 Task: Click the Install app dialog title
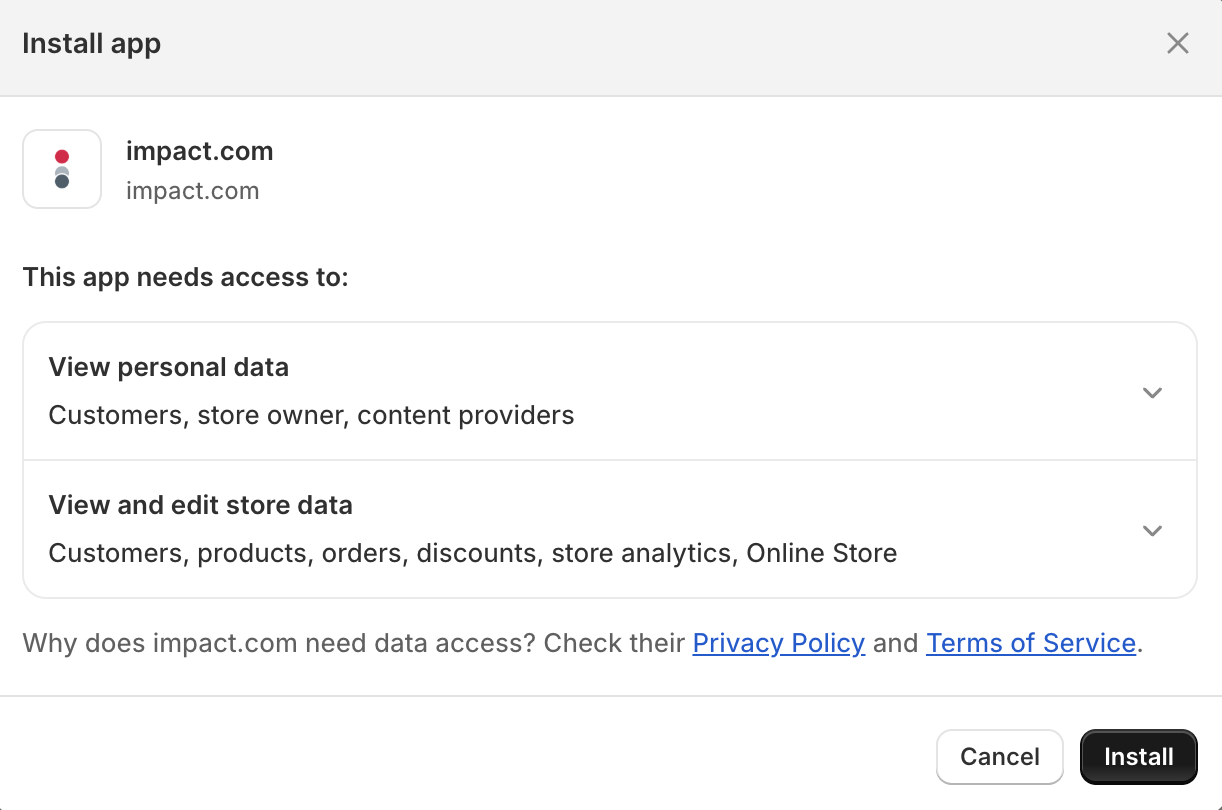click(91, 44)
